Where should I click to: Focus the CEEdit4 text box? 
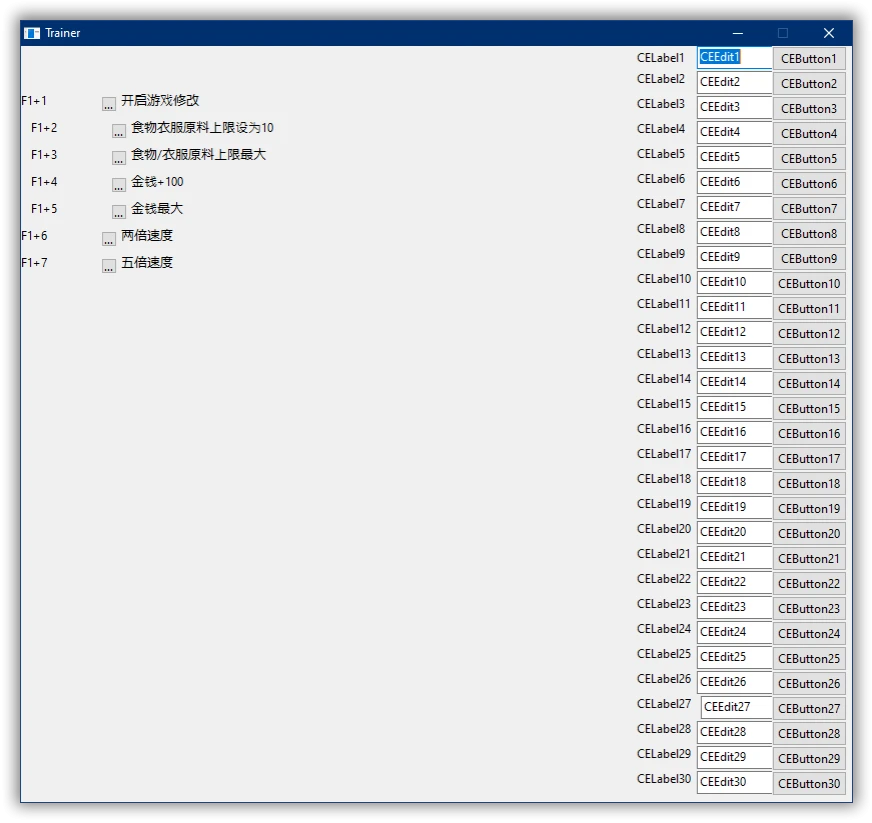coord(734,132)
